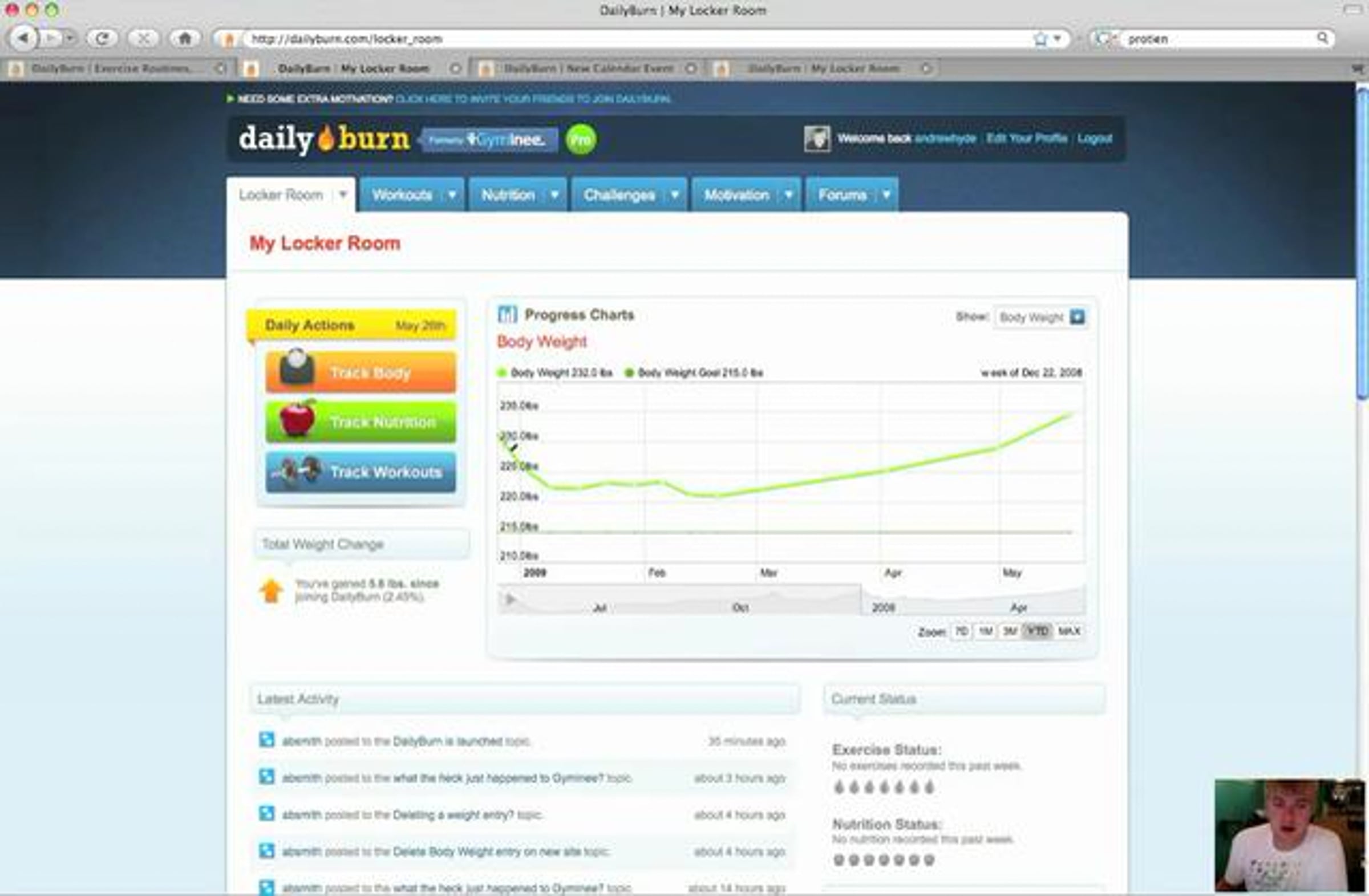Click the icon beside 'DailyBurn is launched' activity

point(266,740)
